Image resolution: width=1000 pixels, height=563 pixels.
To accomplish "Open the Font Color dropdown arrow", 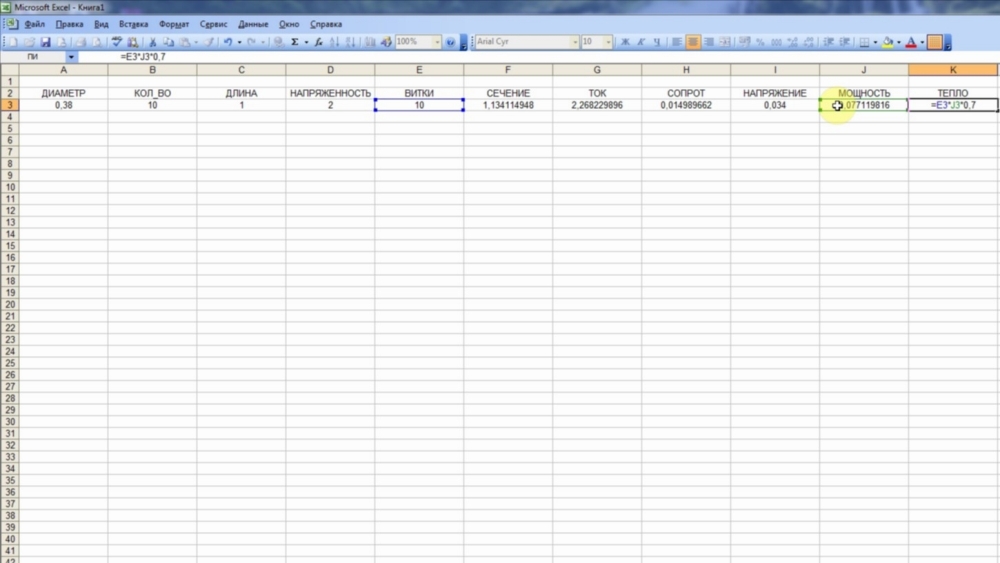I will pos(922,41).
